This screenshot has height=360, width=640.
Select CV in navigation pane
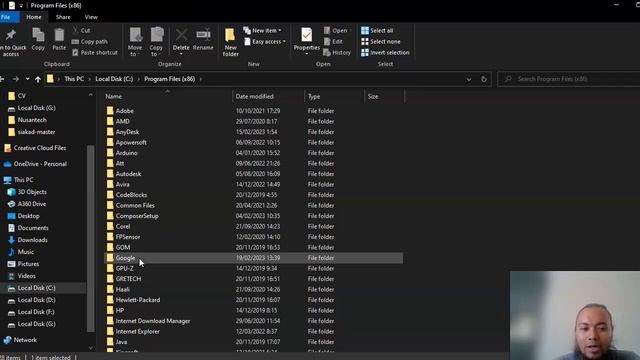click(22, 96)
